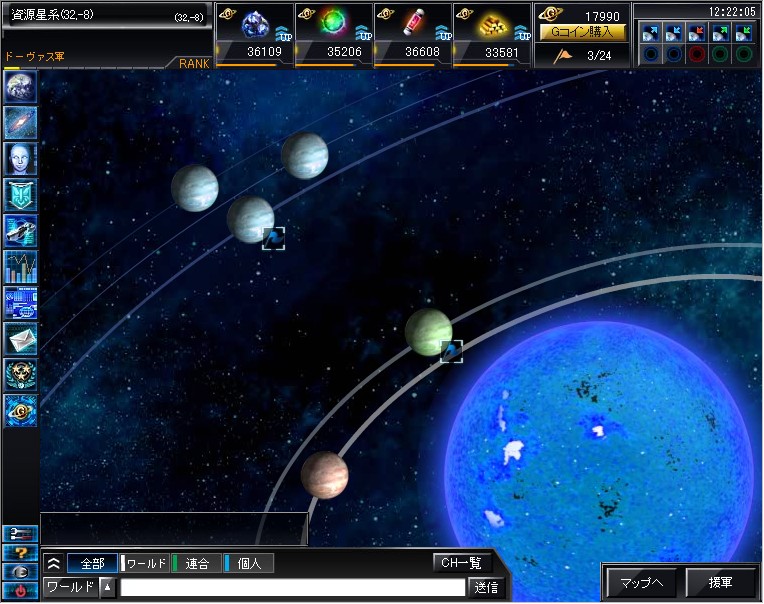Image resolution: width=764 pixels, height=604 pixels.
Task: Open the envelope mail icon
Action: 20,339
